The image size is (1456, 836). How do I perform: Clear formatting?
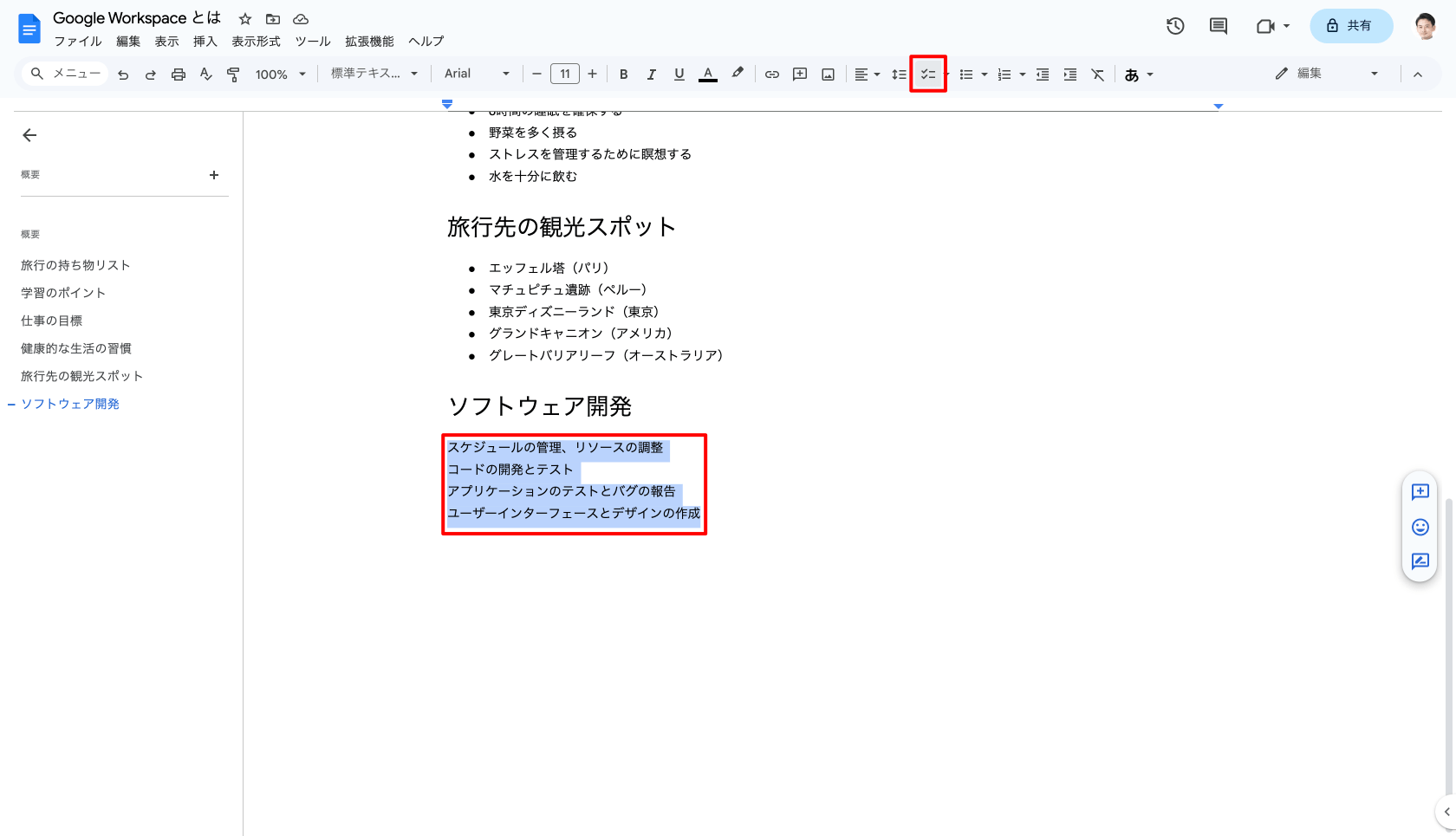point(1098,75)
